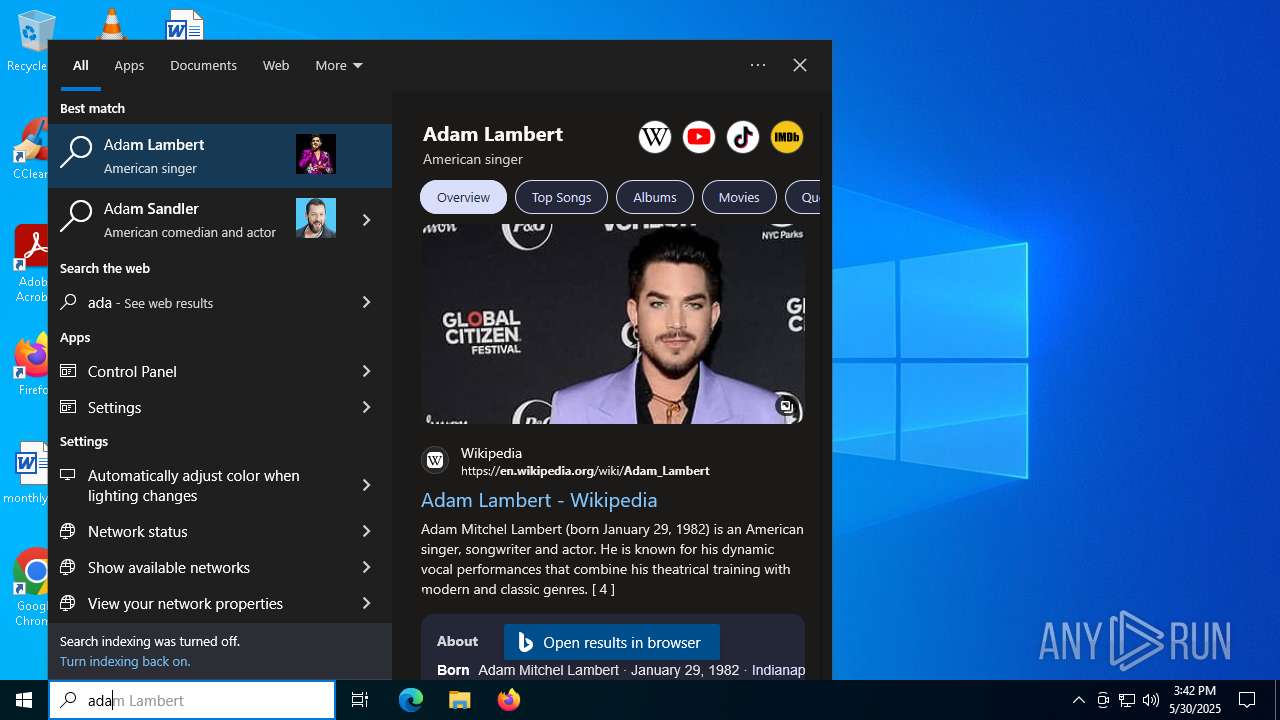1280x720 pixels.
Task: Close the search panel with the X
Action: (800, 65)
